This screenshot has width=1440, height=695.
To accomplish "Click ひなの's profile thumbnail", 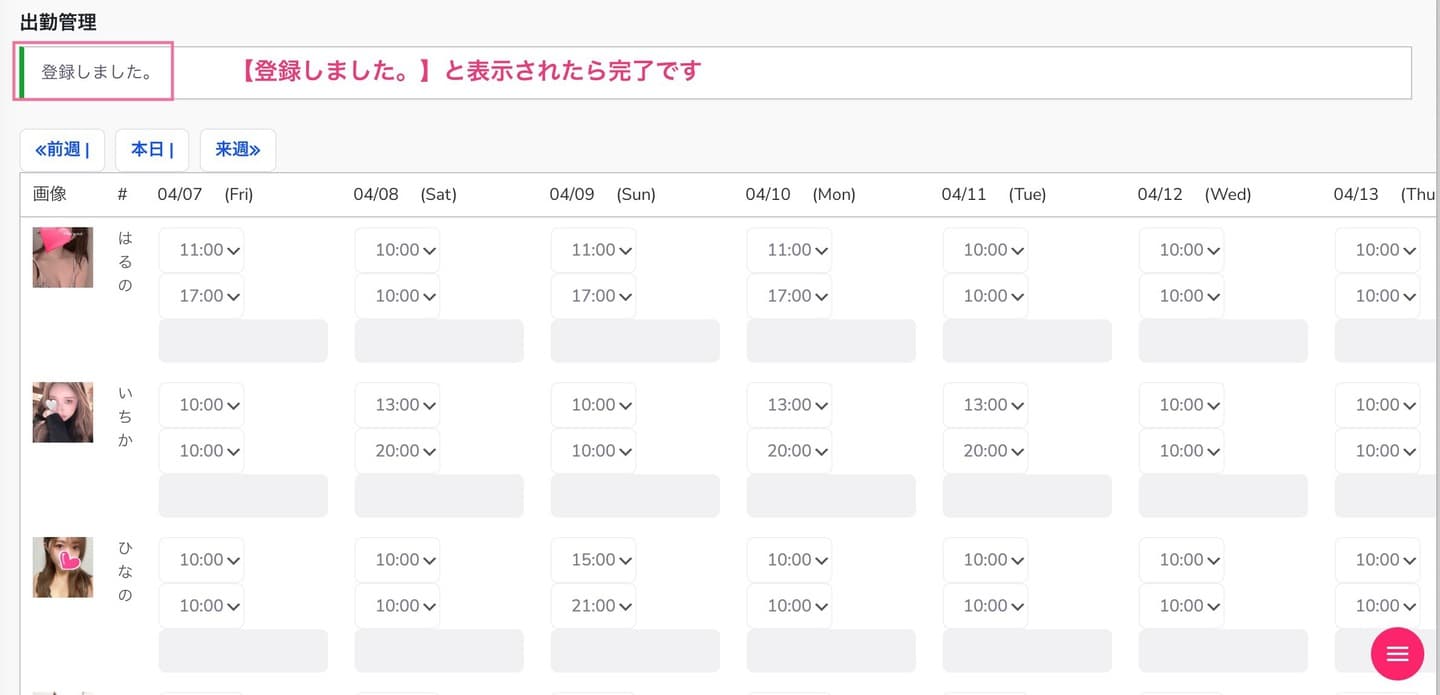I will (62, 567).
